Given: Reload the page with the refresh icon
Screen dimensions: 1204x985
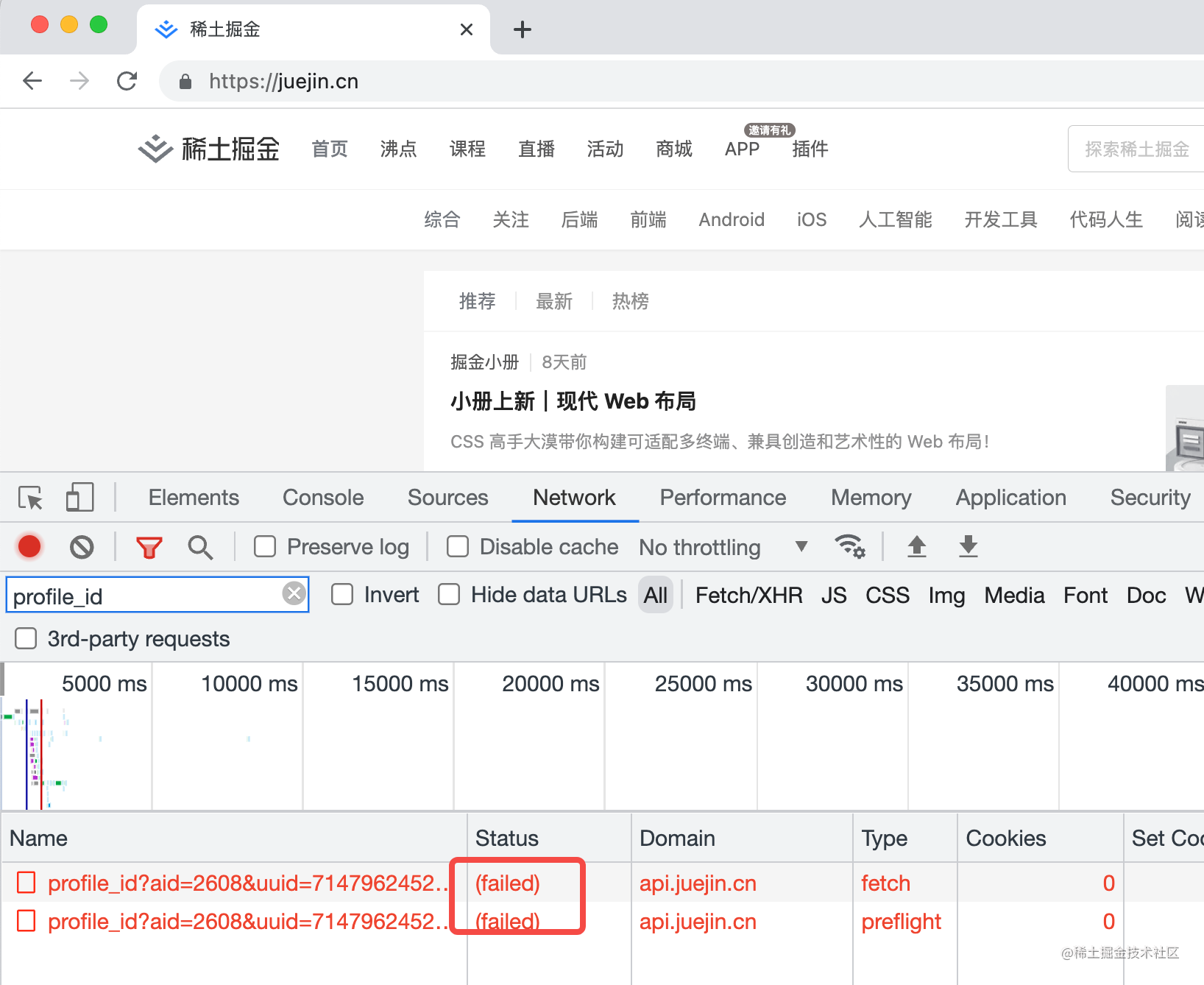Looking at the screenshot, I should [x=127, y=81].
